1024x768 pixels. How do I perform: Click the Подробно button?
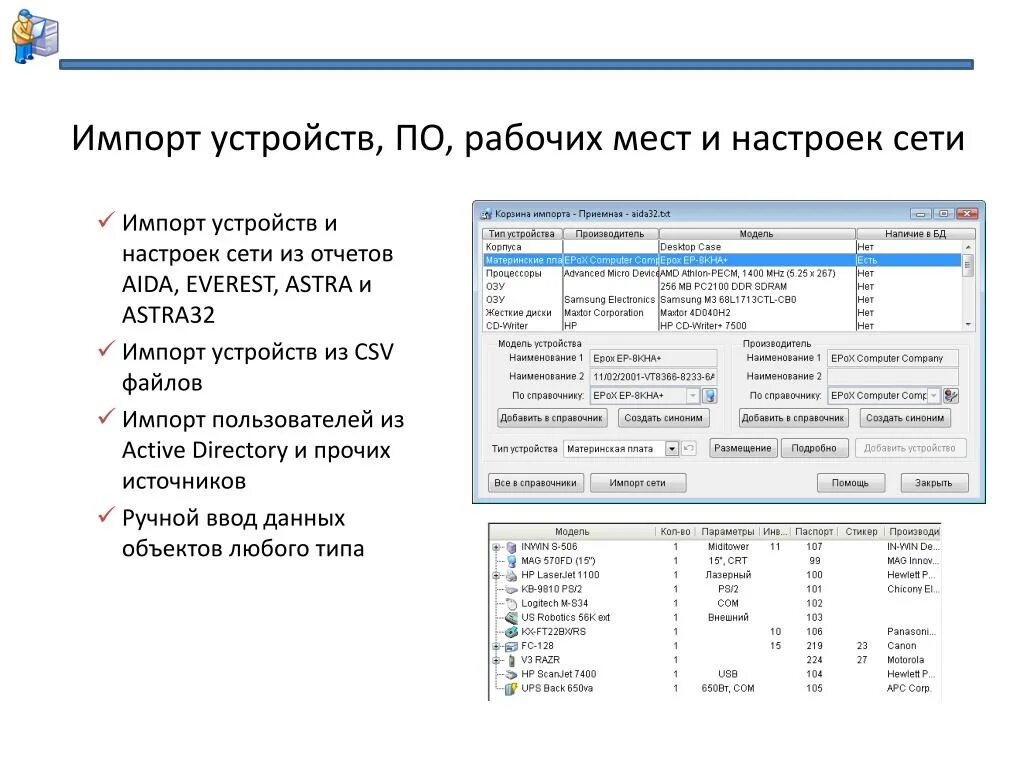[x=814, y=448]
